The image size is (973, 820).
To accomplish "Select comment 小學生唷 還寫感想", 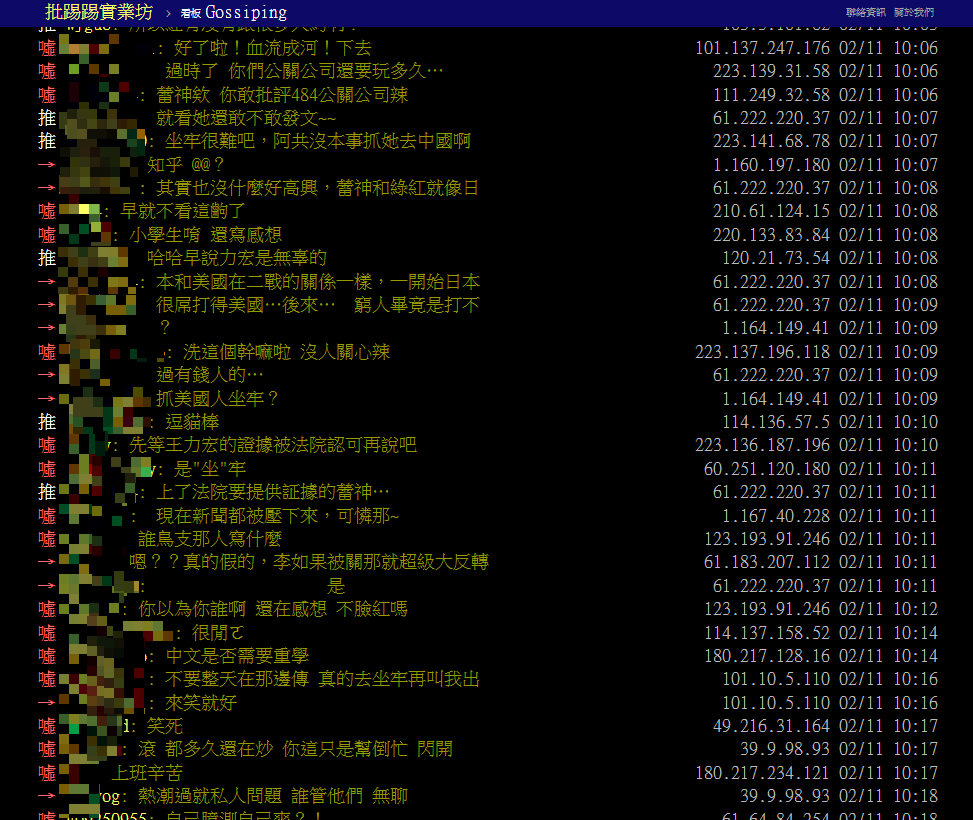I will 205,235.
